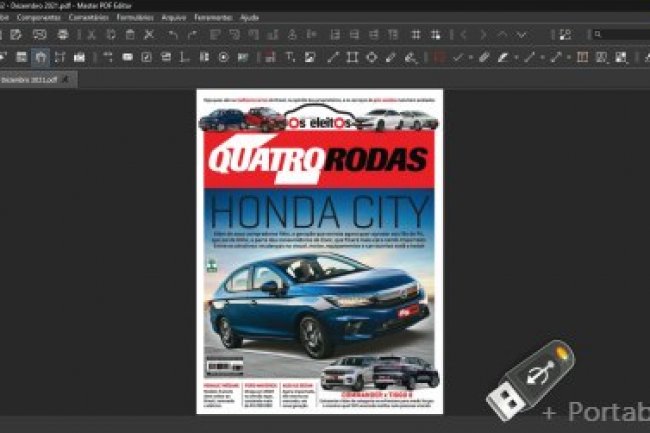Click the Undo arrow icon
Image resolution: width=650 pixels, height=433 pixels.
coord(173,34)
